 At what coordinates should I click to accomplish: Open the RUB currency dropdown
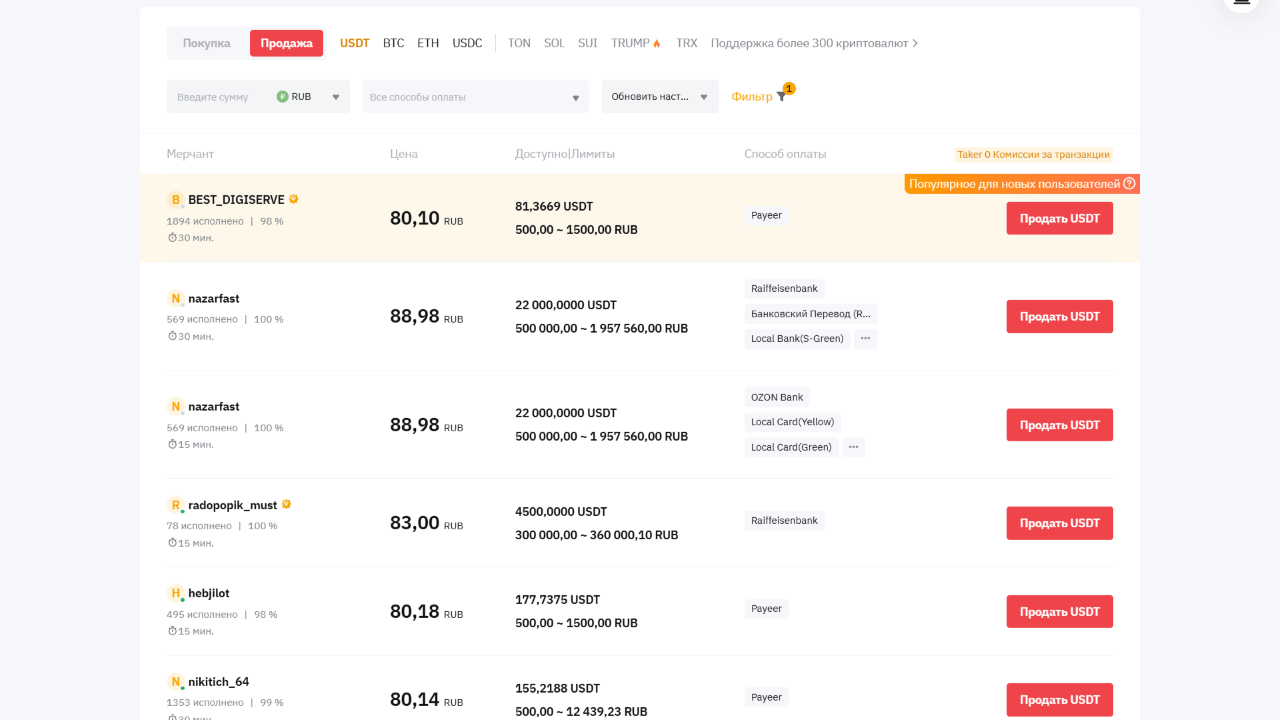[x=309, y=97]
